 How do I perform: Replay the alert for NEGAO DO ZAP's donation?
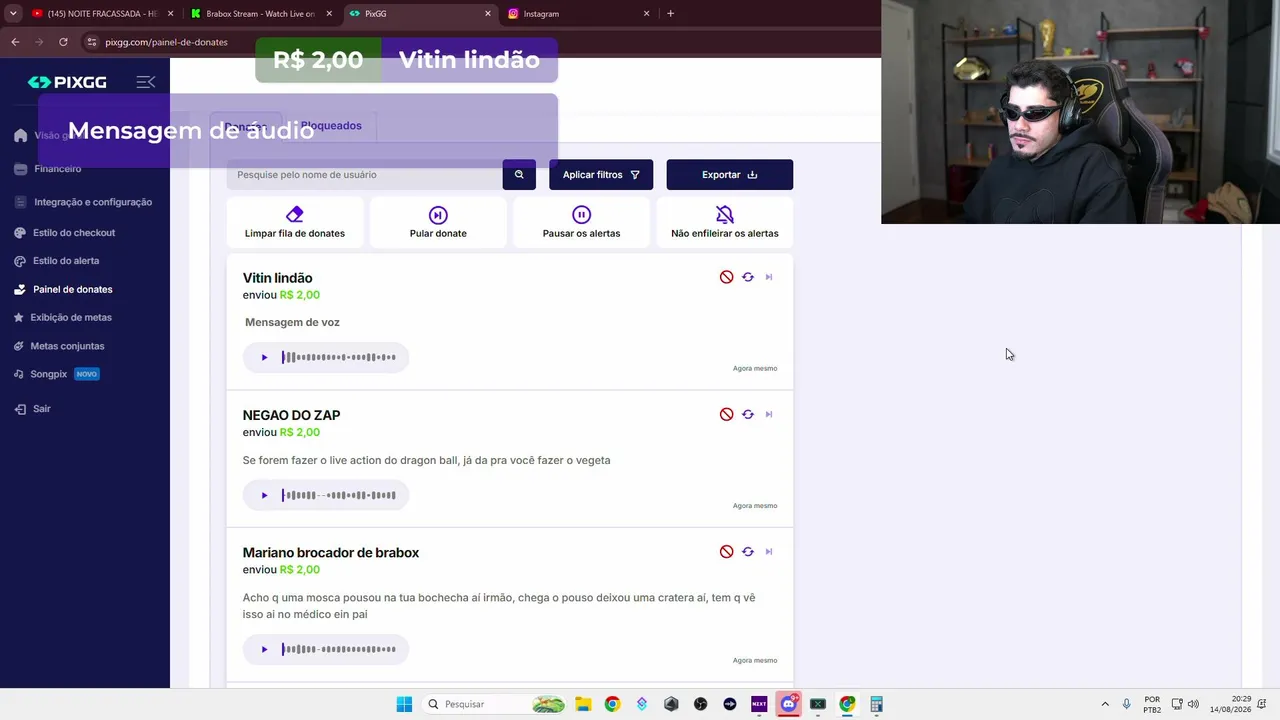748,414
